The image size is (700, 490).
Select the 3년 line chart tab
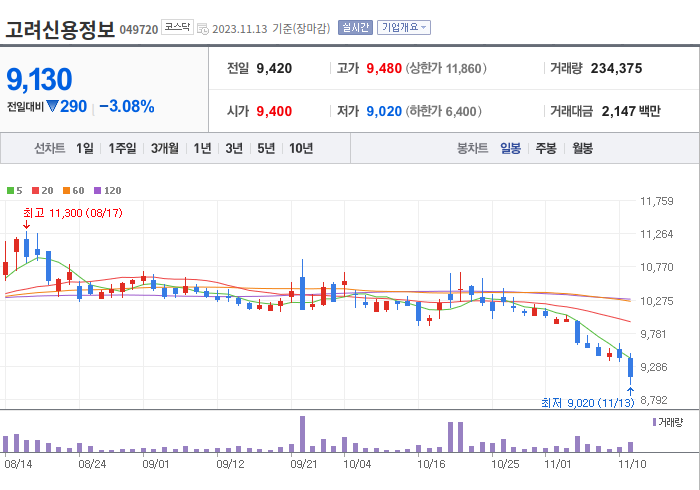click(x=234, y=148)
